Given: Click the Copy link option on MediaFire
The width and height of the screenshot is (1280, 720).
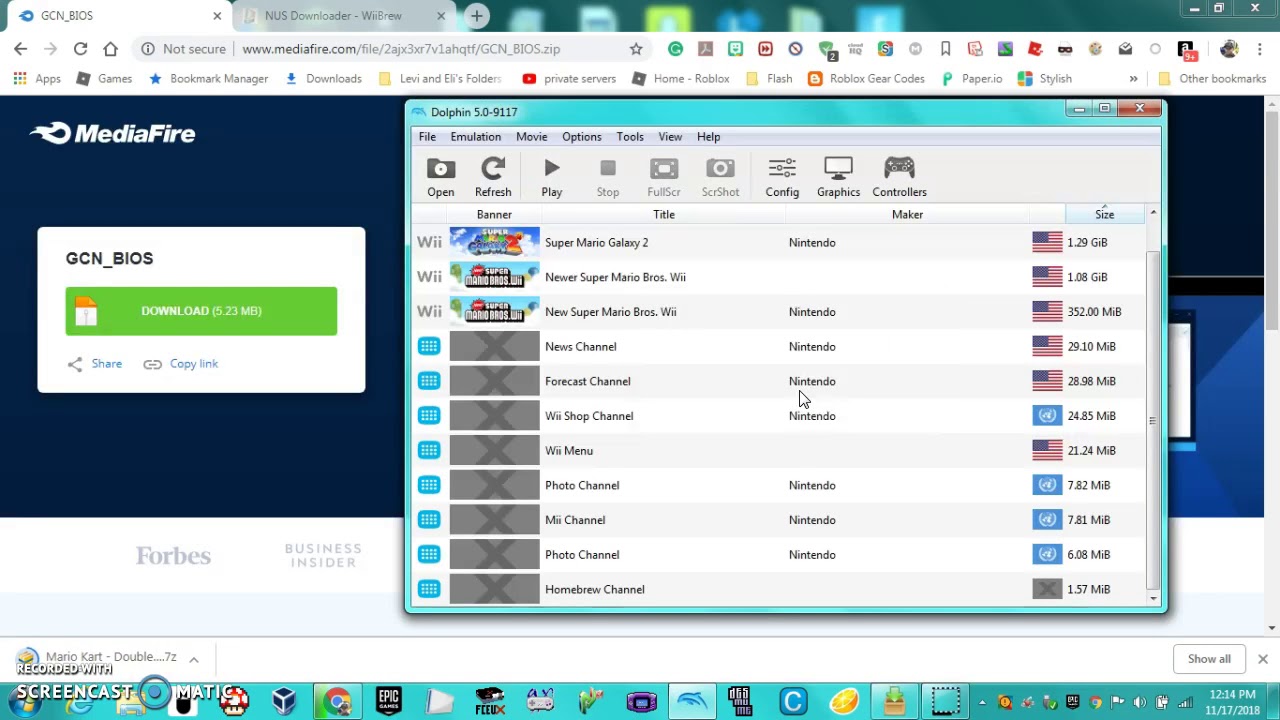Looking at the screenshot, I should [180, 364].
